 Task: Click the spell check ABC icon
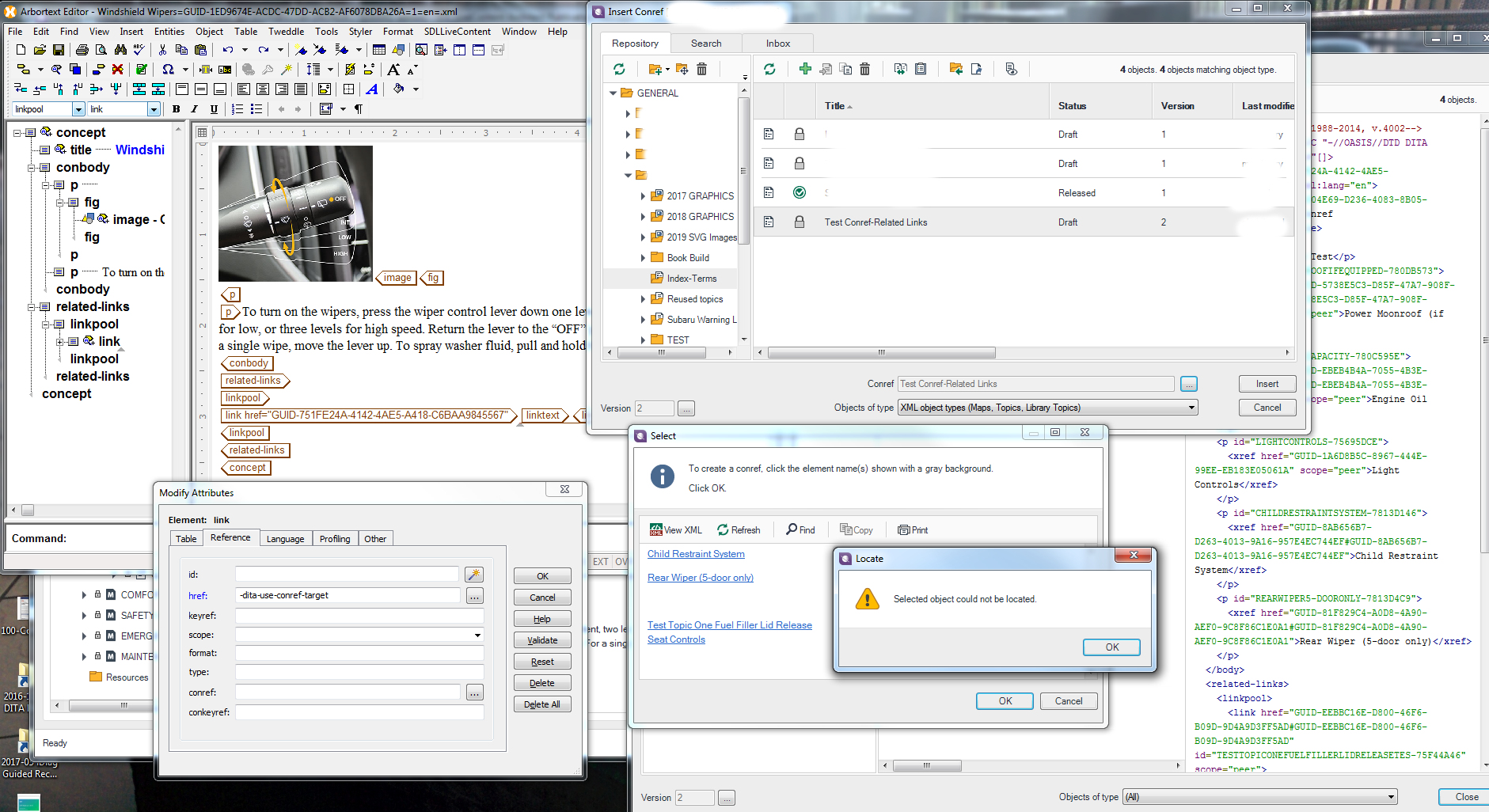pos(139,50)
